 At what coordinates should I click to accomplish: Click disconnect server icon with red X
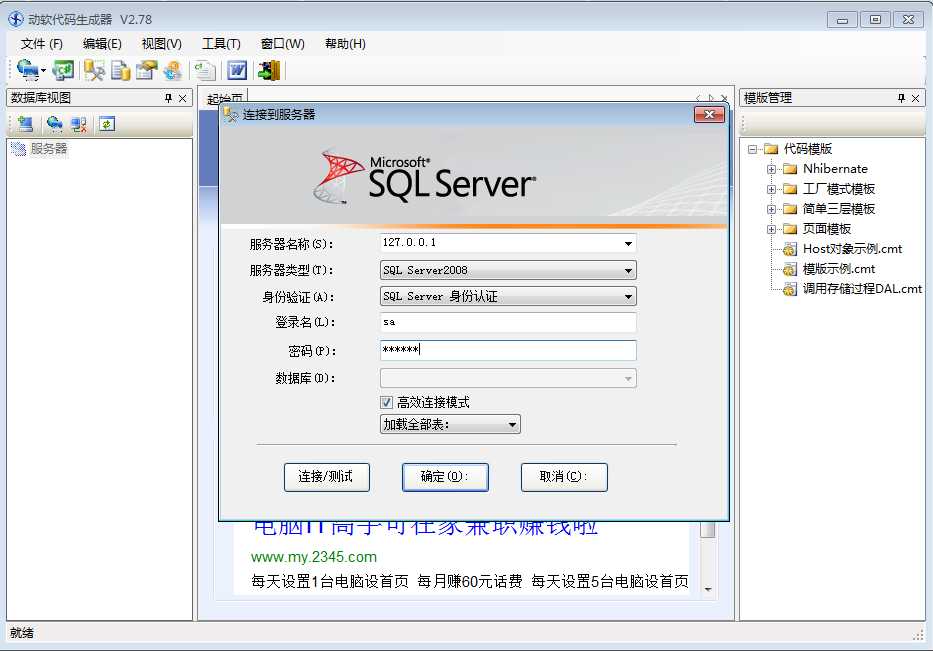pos(79,124)
